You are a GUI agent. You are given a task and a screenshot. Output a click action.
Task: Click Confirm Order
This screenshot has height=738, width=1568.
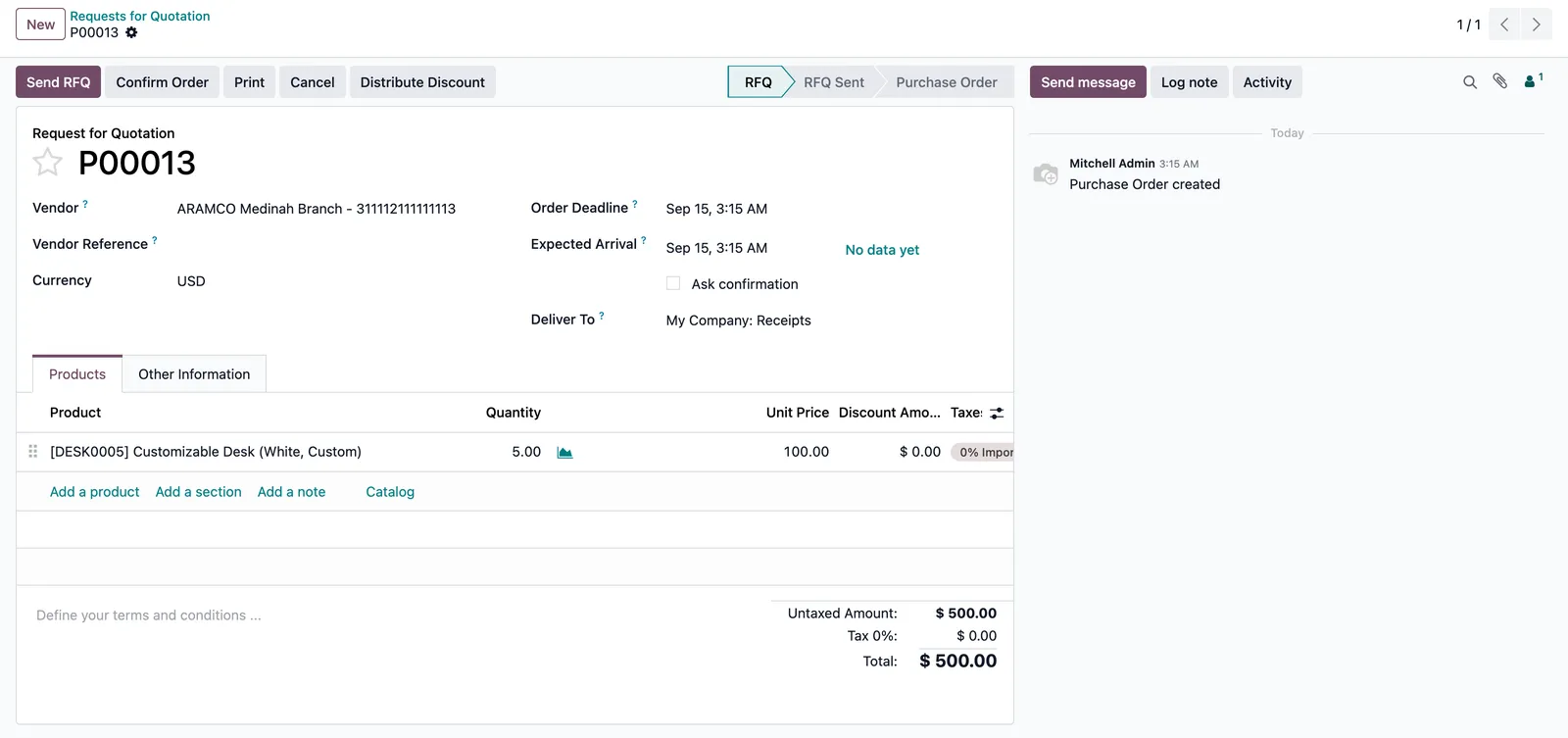click(163, 82)
